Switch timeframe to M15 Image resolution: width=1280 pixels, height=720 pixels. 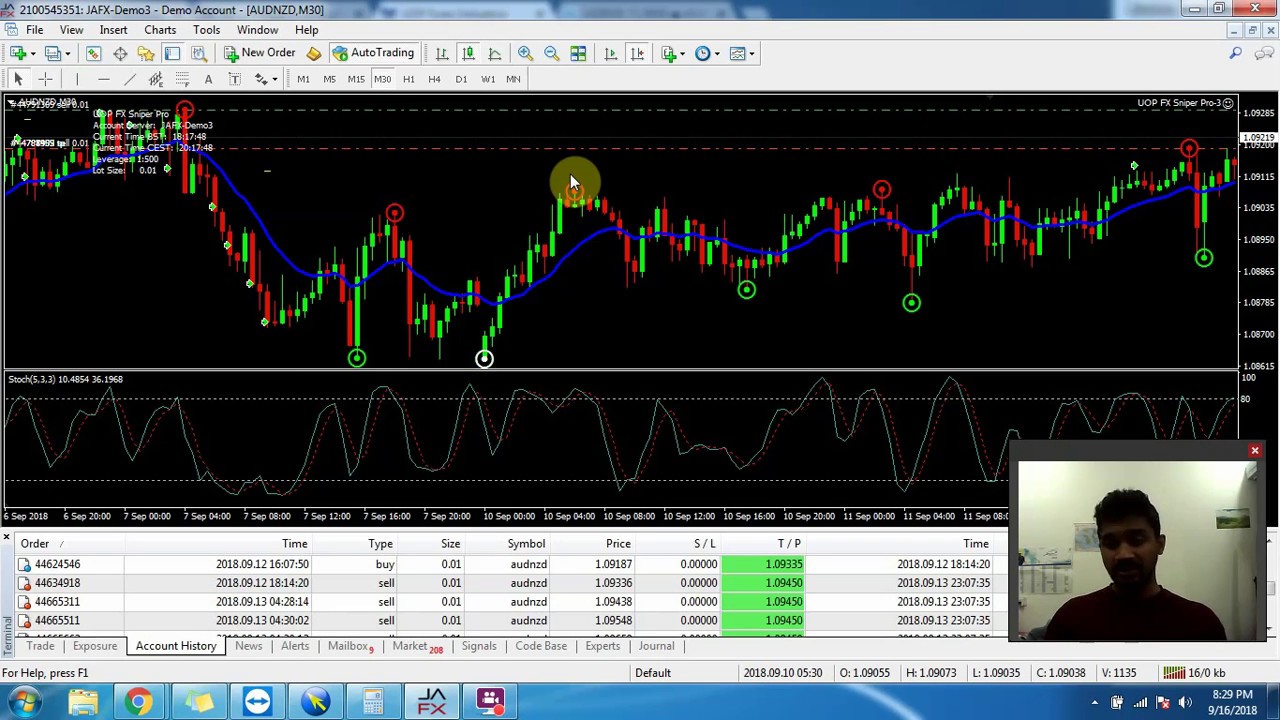[356, 79]
